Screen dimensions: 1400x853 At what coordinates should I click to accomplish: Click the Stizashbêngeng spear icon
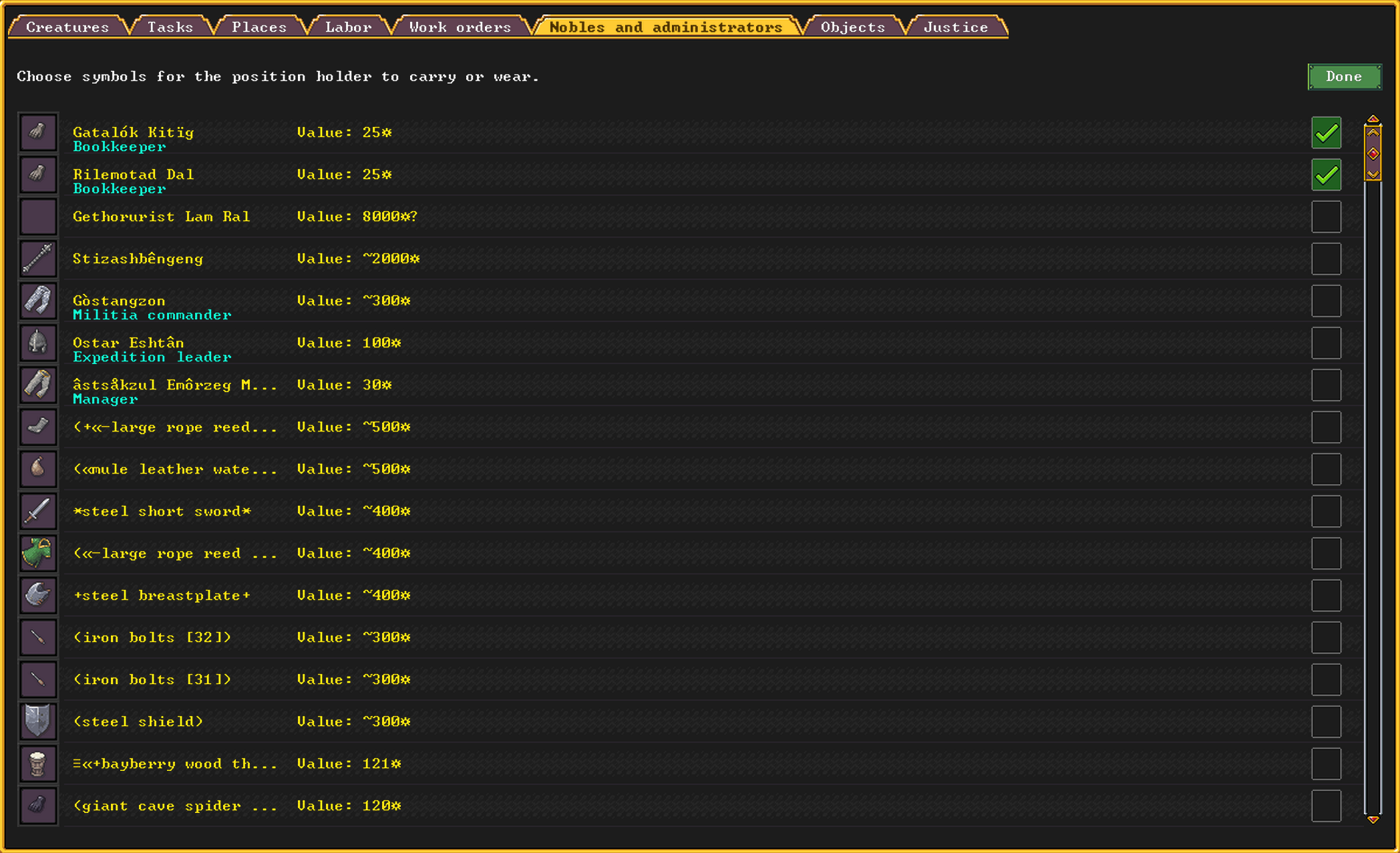point(38,259)
